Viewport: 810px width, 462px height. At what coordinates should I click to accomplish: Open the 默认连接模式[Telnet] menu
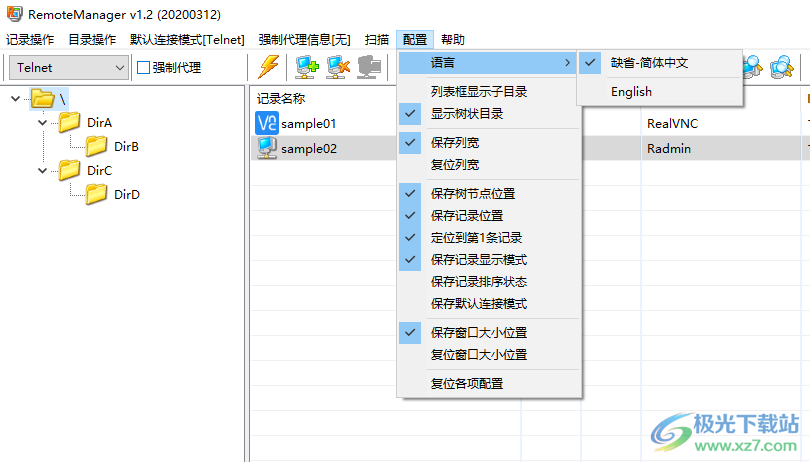pyautogui.click(x=188, y=40)
